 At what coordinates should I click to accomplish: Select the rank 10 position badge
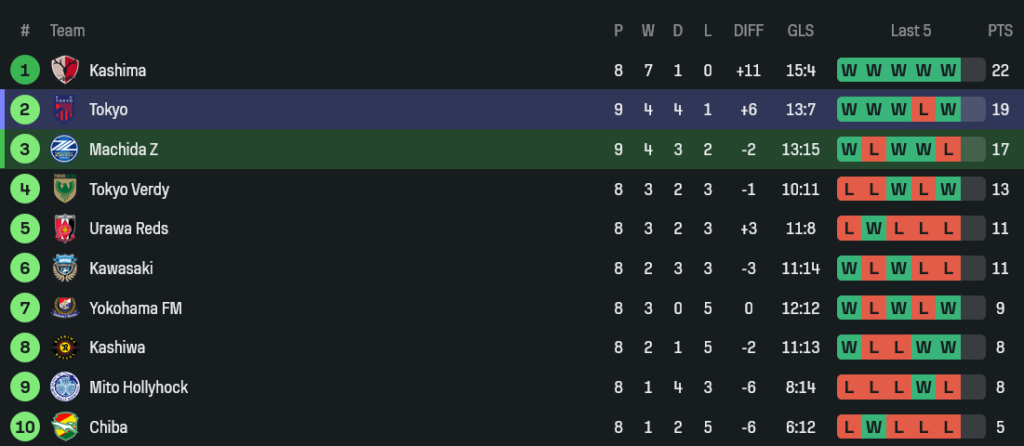coord(25,427)
